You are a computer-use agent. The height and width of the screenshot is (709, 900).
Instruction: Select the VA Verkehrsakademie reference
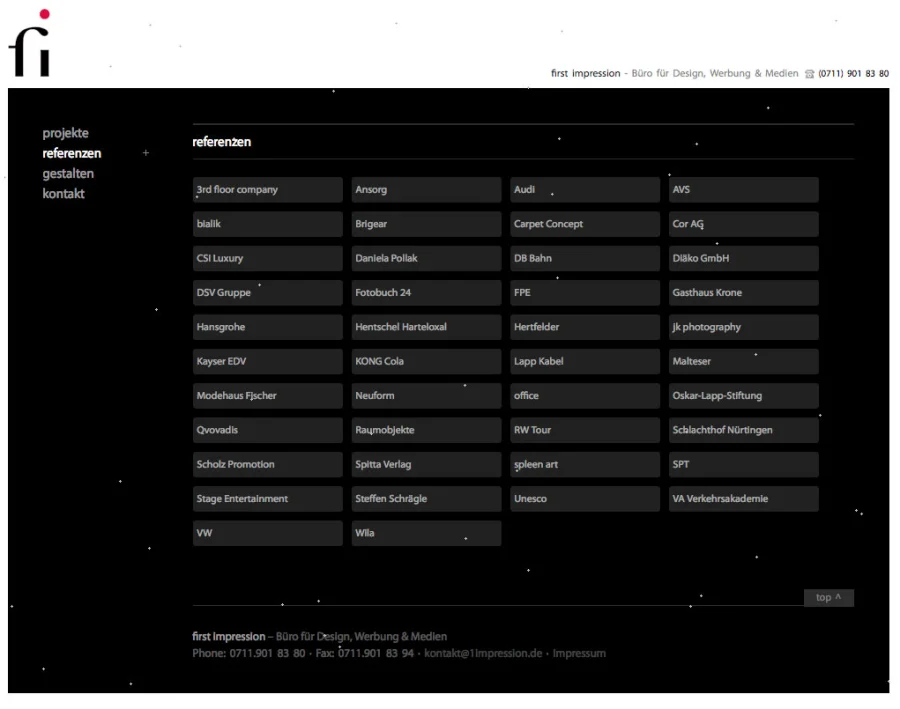point(743,499)
